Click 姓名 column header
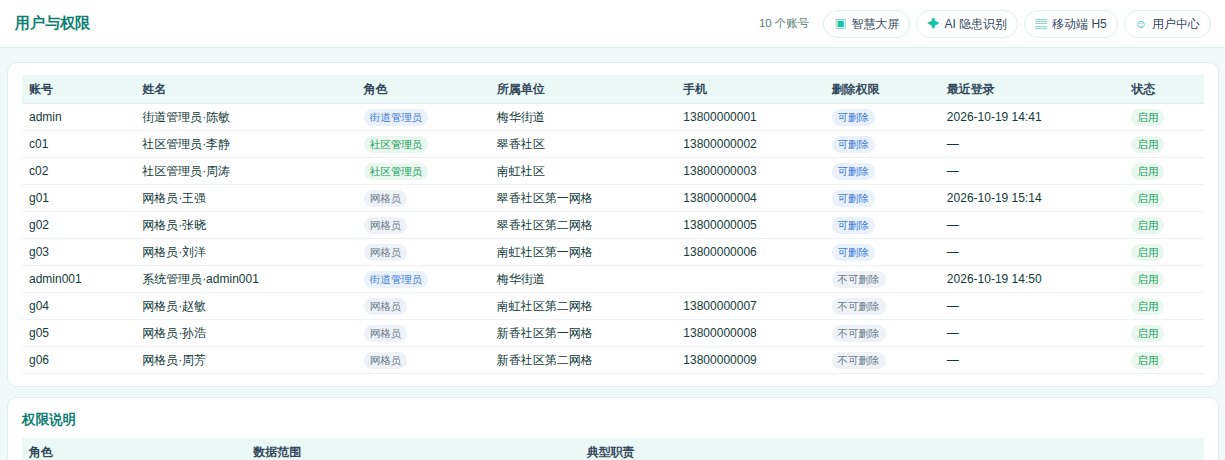 tap(154, 90)
